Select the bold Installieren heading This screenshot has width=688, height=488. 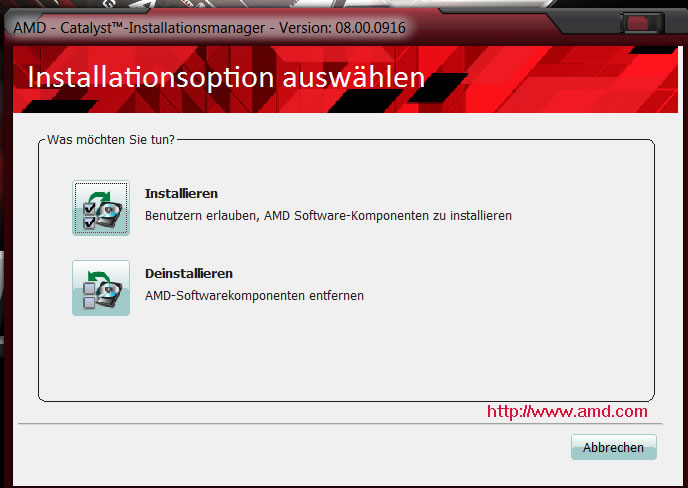pos(181,194)
